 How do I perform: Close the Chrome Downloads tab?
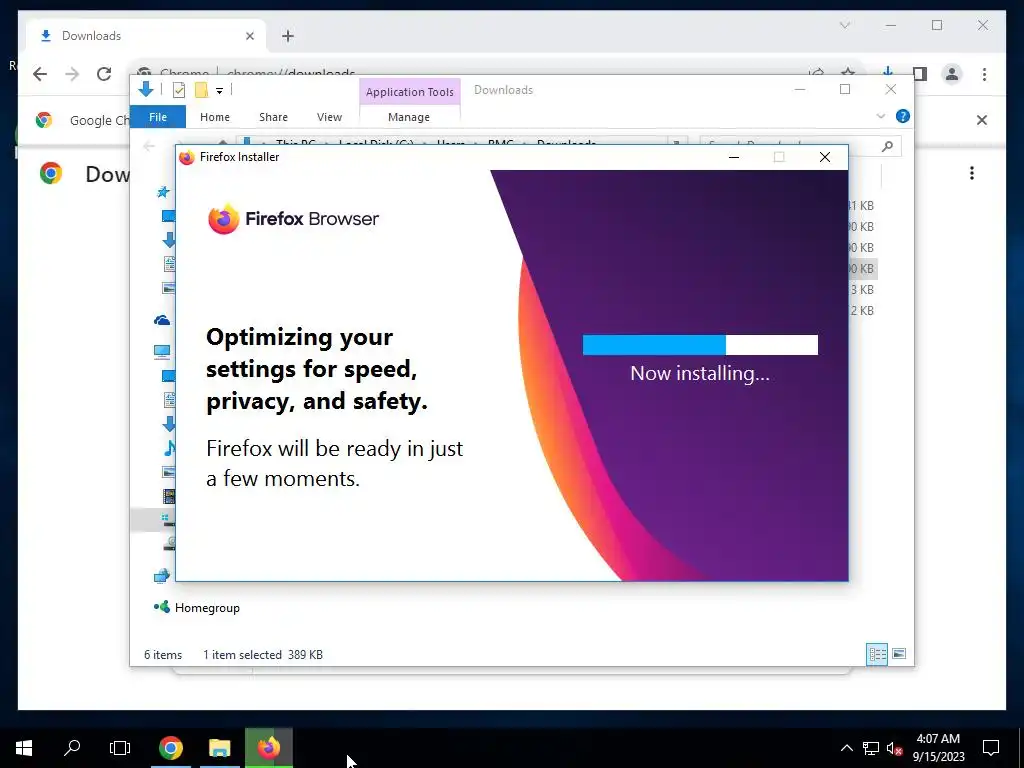[x=249, y=37]
